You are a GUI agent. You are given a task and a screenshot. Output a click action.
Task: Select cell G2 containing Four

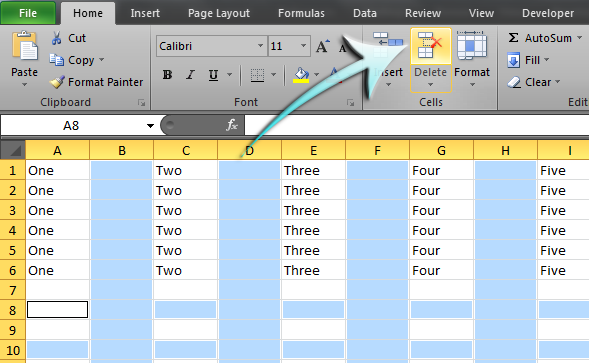[x=441, y=190]
